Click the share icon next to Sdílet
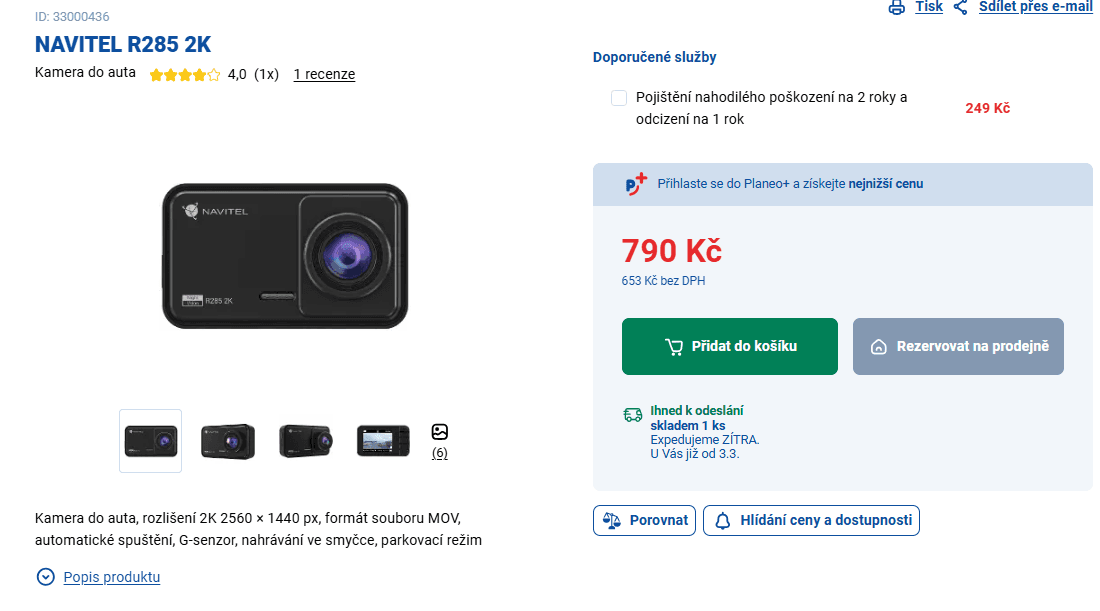 point(960,7)
